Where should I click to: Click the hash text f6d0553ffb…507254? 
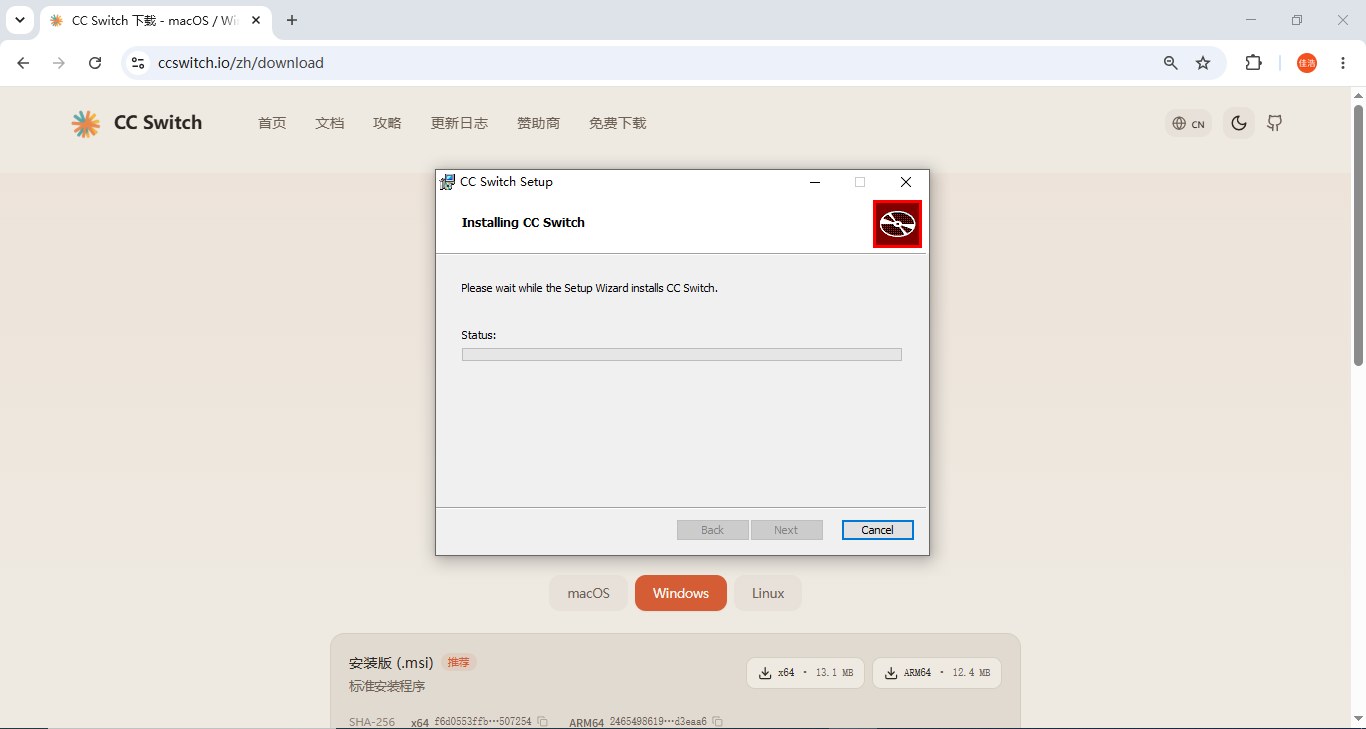[482, 722]
